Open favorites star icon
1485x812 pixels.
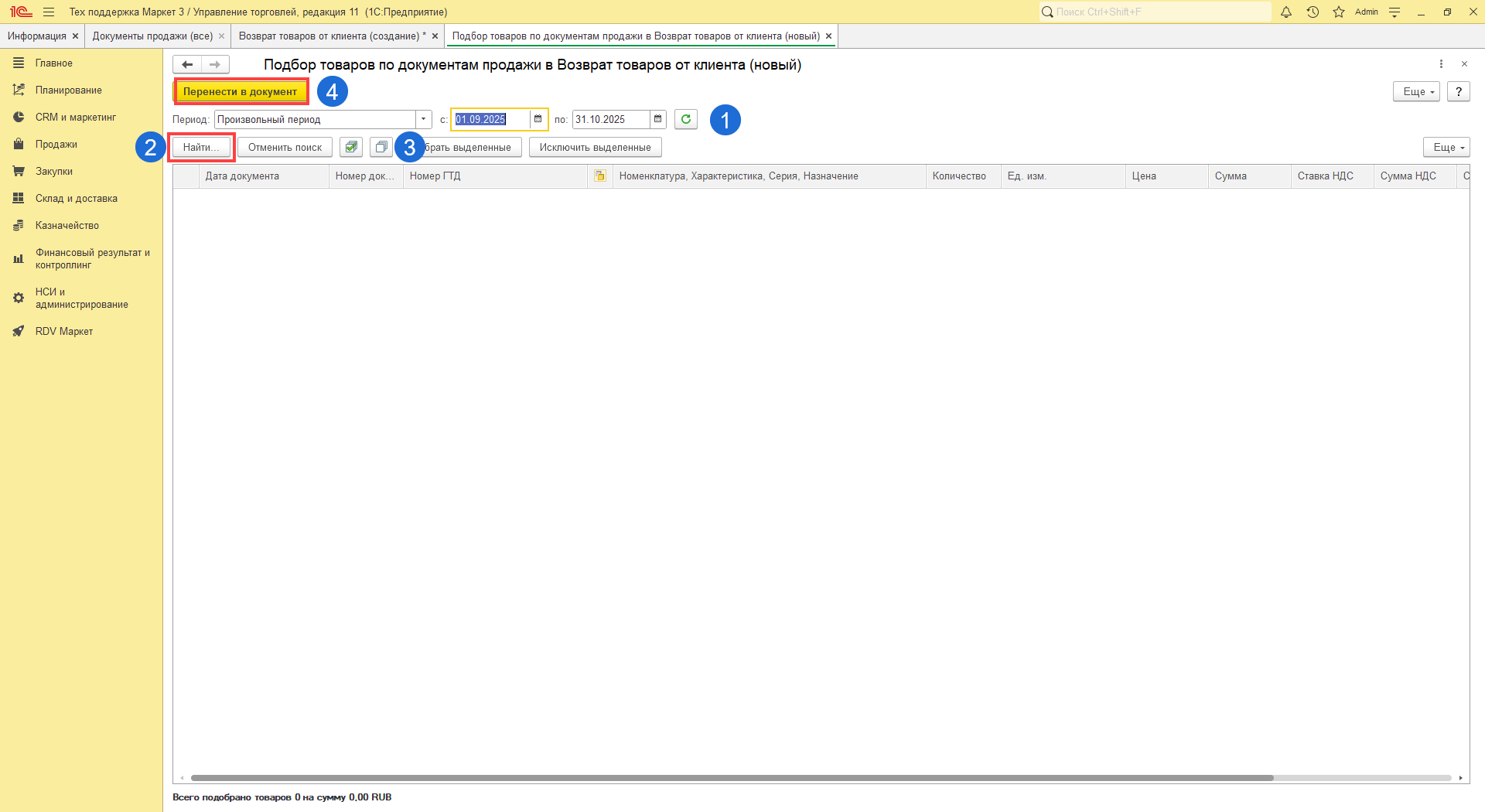[x=1339, y=12]
